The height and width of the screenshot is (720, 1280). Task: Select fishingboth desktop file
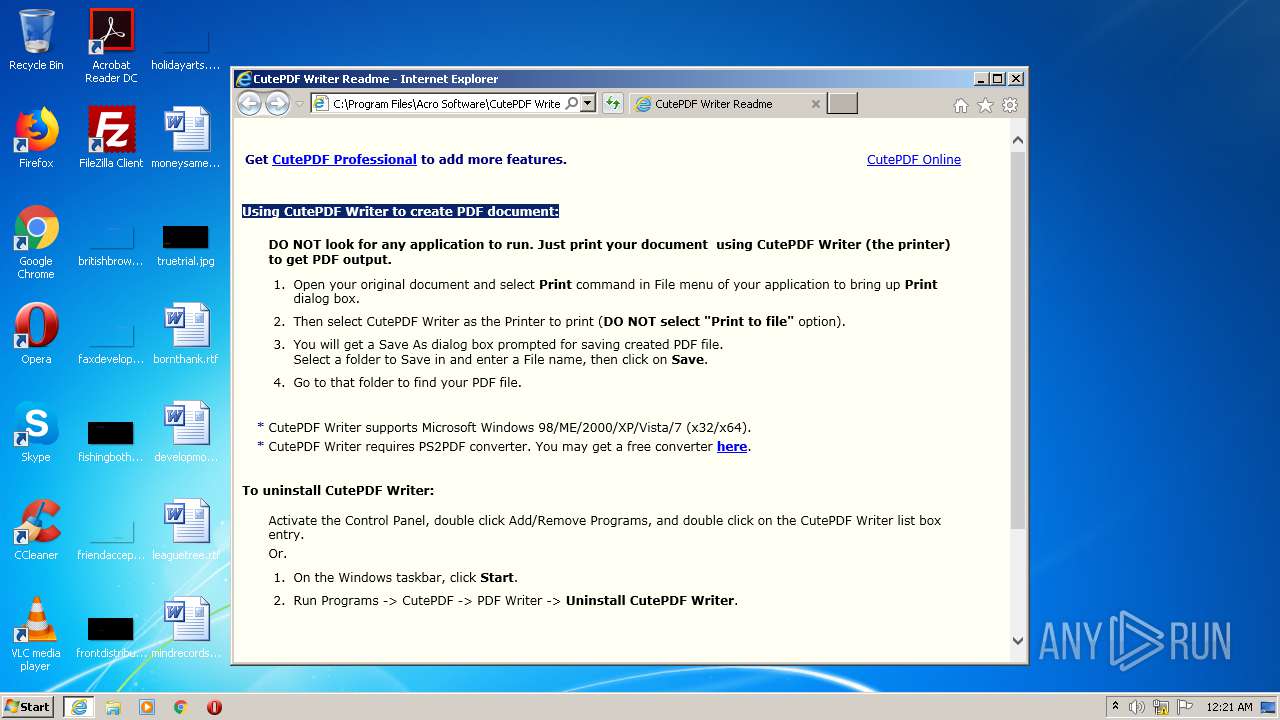(x=111, y=441)
